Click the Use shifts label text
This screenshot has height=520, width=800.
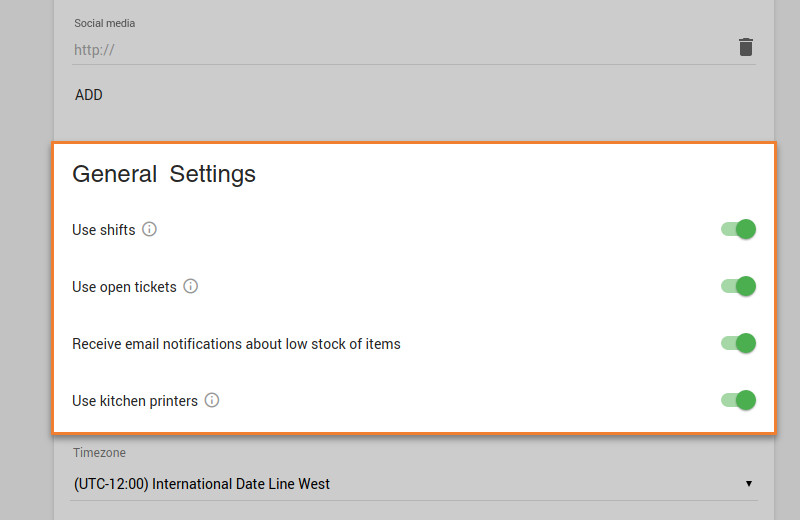click(104, 230)
